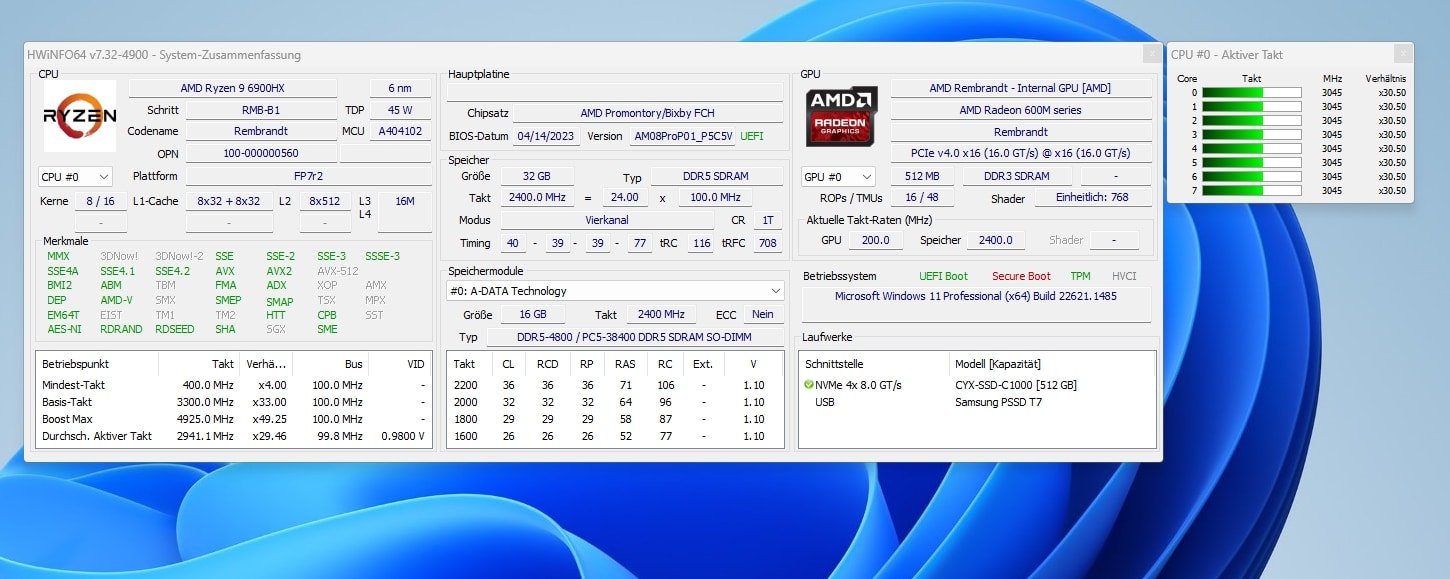Open the CPU #0 selector dropdown
Image resolution: width=1450 pixels, height=579 pixels.
75,177
